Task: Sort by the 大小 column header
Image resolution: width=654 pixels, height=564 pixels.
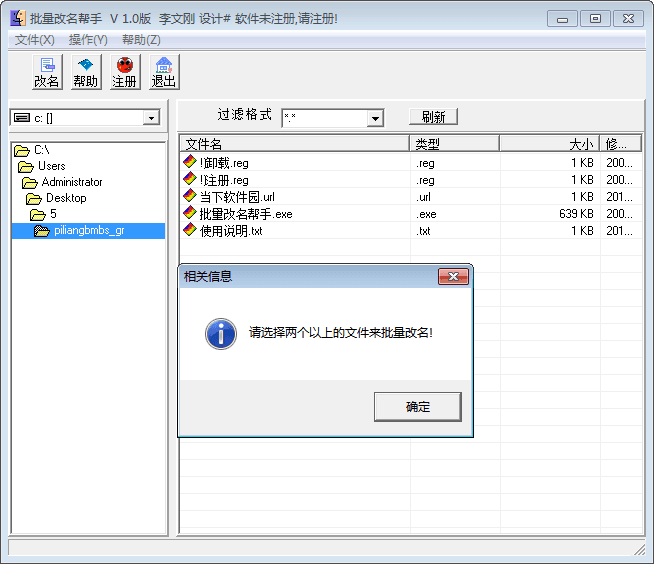Action: (549, 144)
